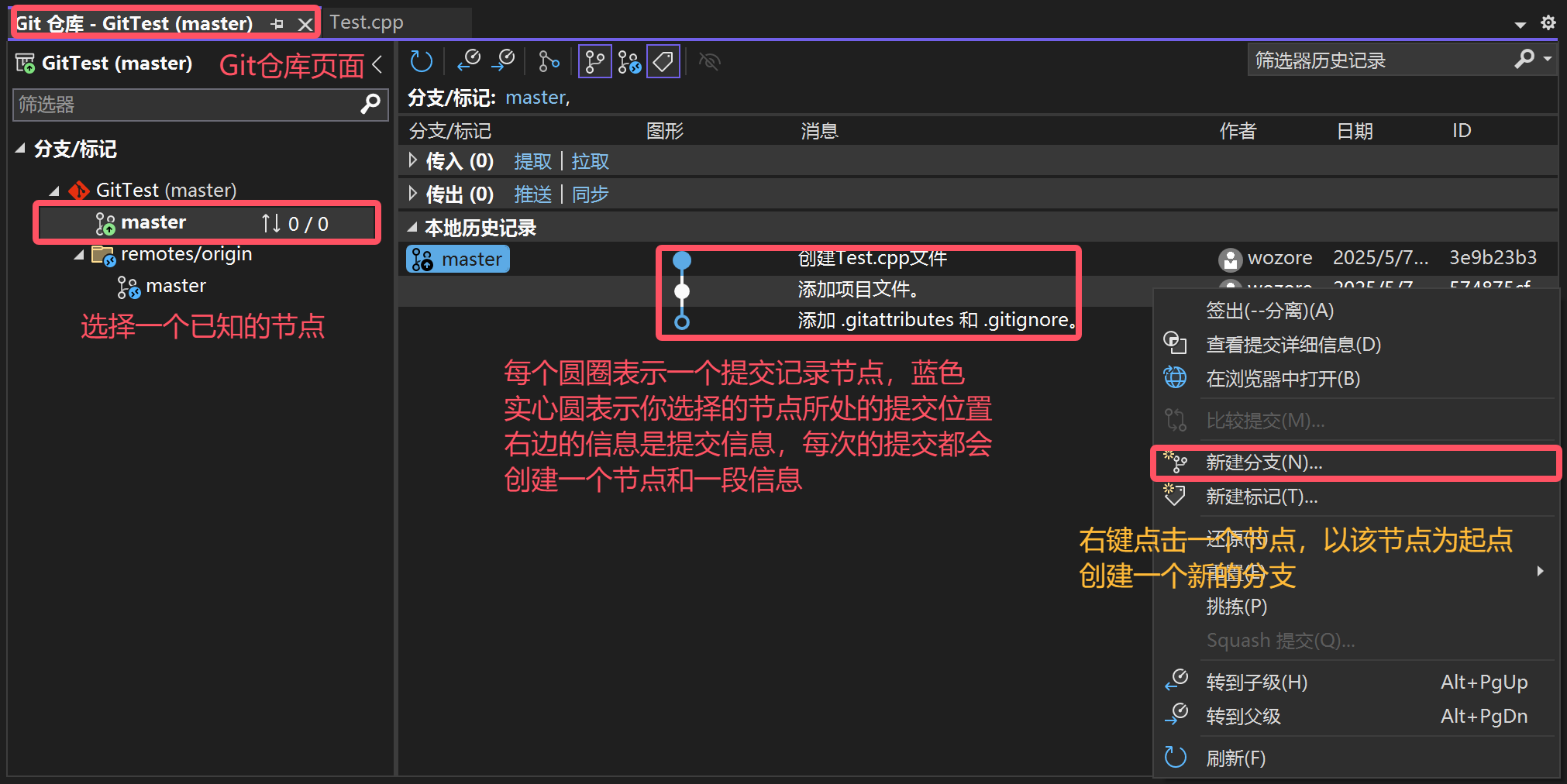Toggle the show remote branches toolbar button
Image resolution: width=1567 pixels, height=784 pixels.
click(629, 61)
